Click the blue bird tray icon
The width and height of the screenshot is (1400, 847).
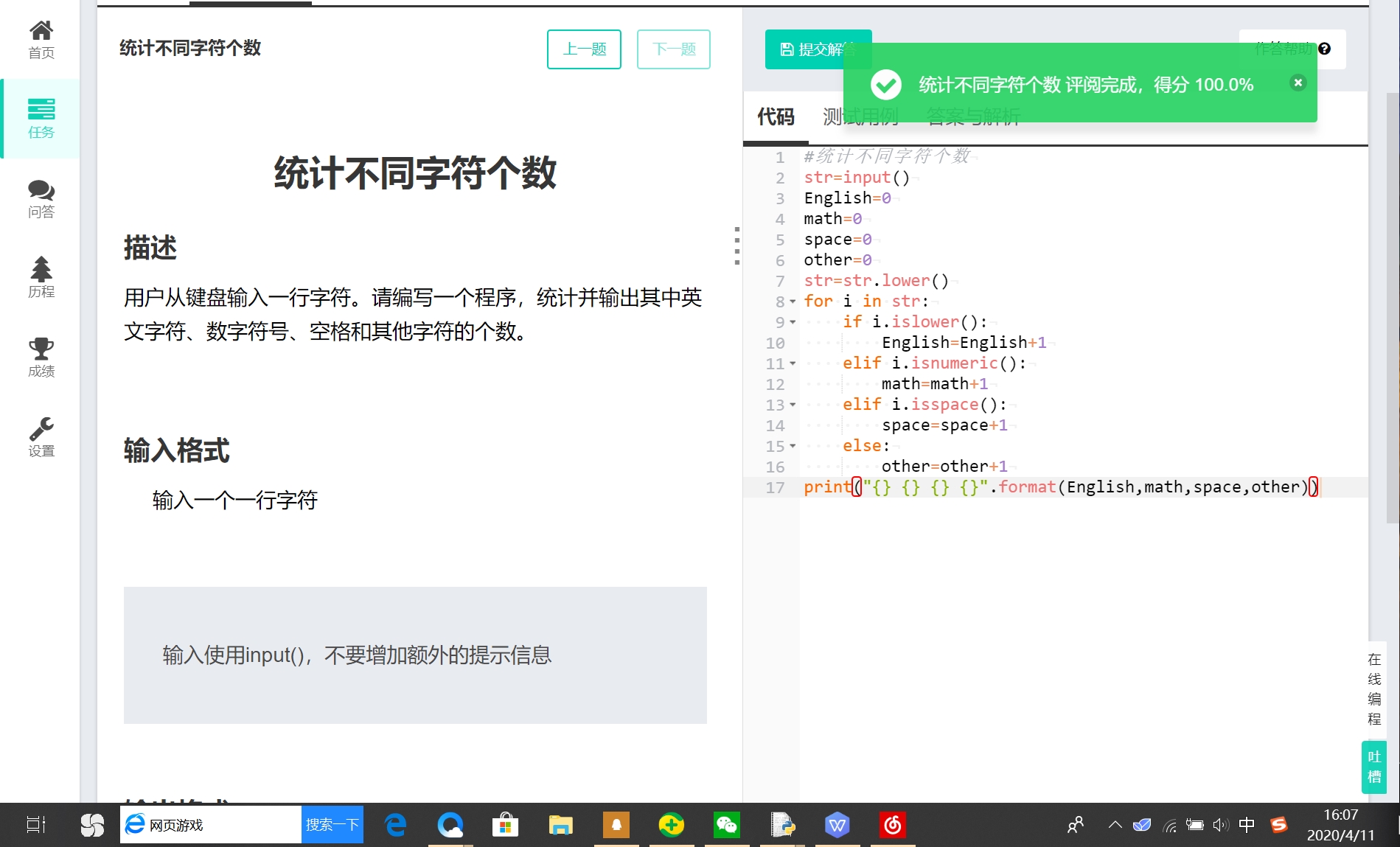[1142, 825]
